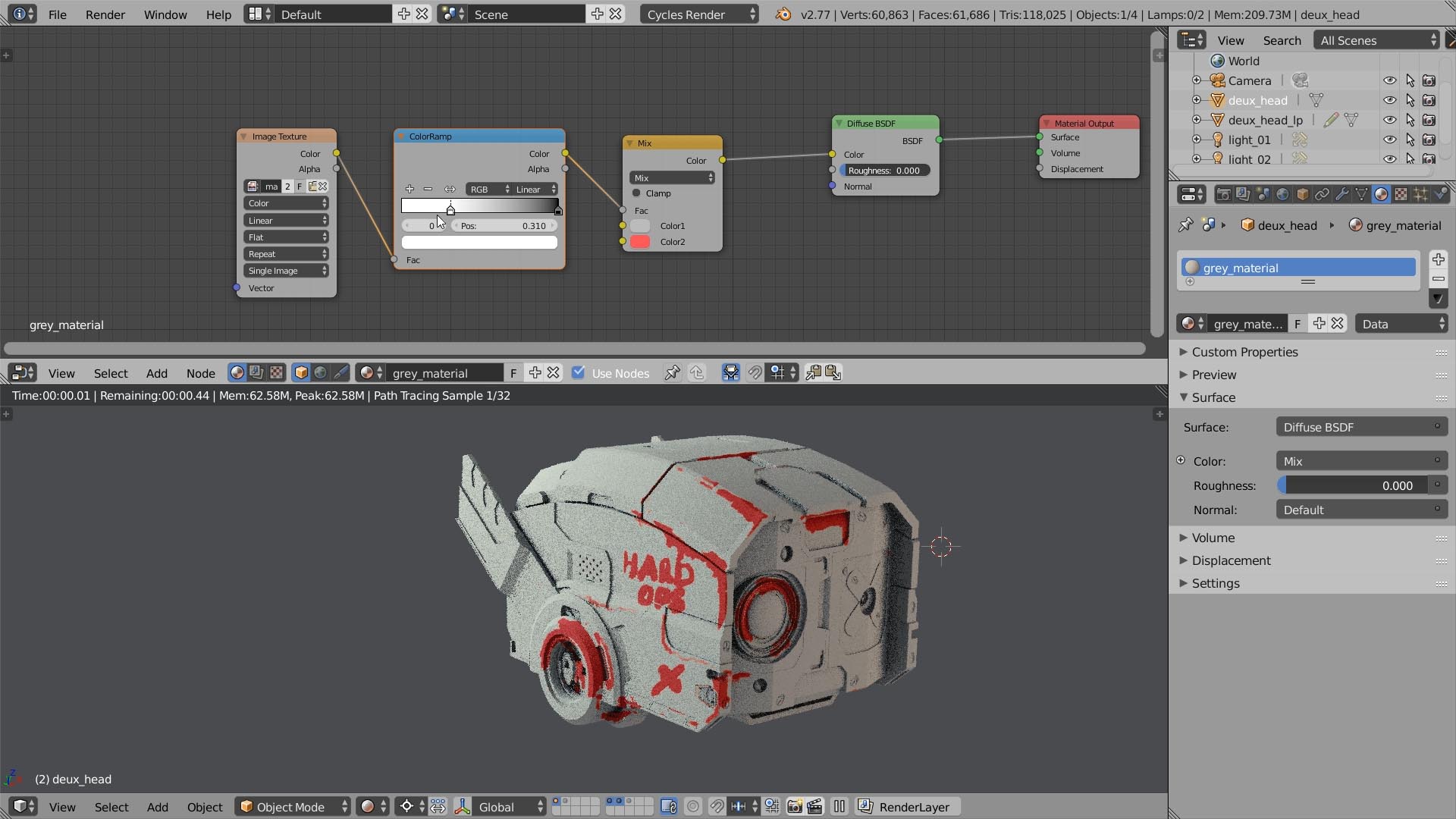Open the Render Layers properties tab
Screen dimensions: 1456x819
click(1243, 195)
